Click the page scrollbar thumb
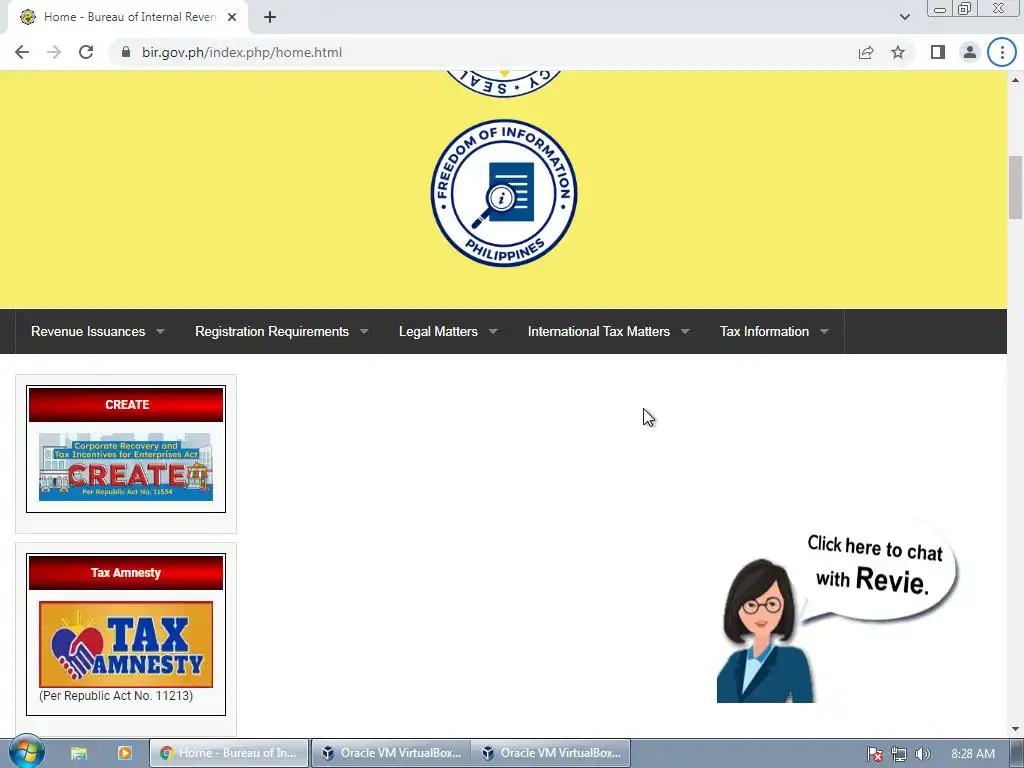 tap(1015, 188)
